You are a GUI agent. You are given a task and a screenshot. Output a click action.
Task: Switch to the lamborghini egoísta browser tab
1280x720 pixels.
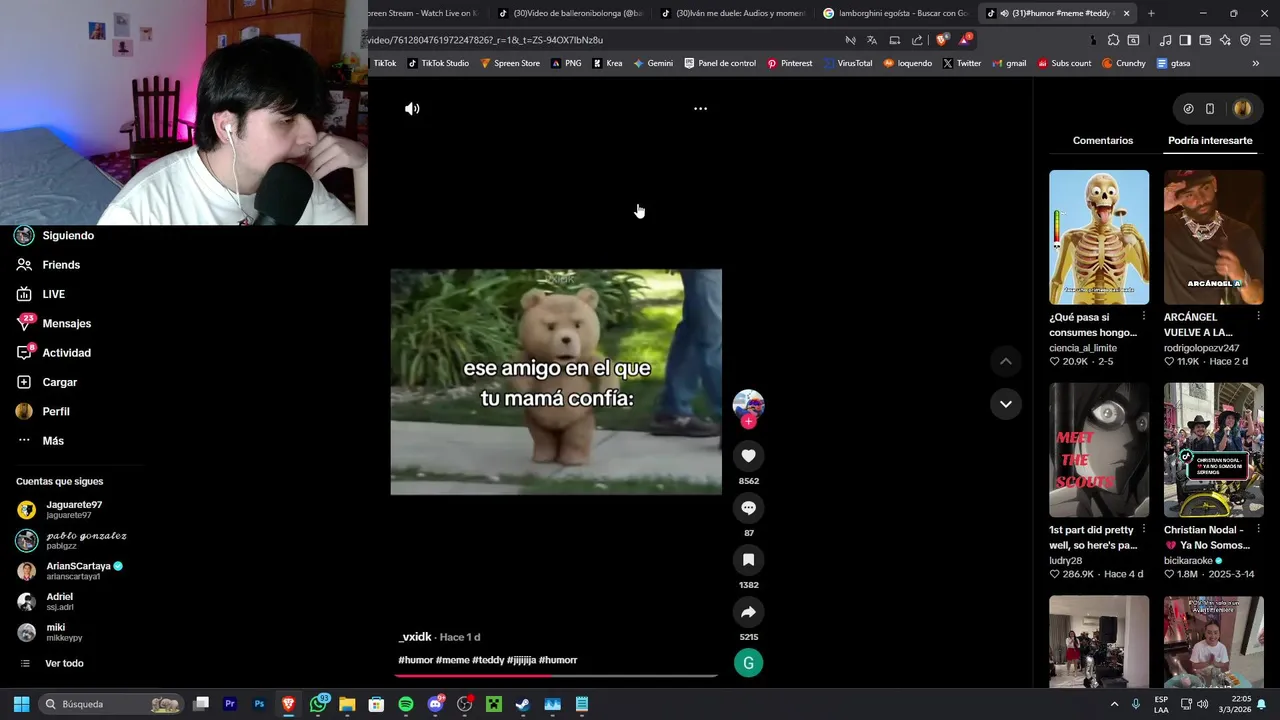[x=895, y=13]
